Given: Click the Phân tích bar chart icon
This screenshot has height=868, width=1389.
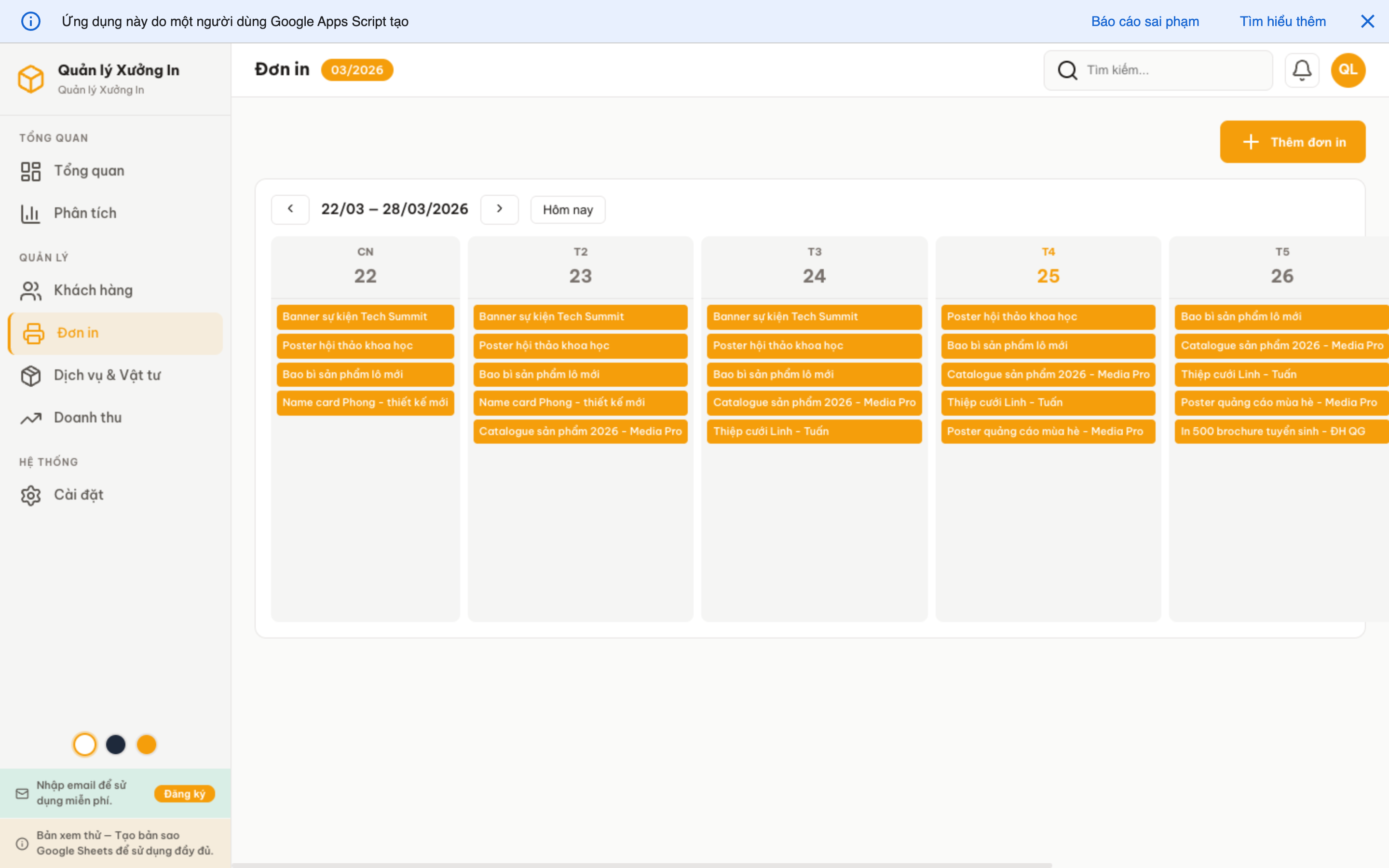Looking at the screenshot, I should pos(30,212).
